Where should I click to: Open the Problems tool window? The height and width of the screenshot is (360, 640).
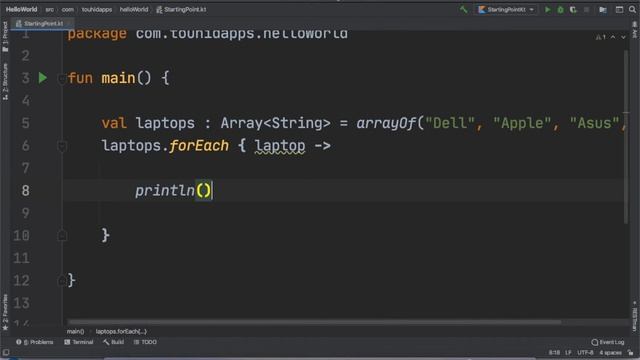coord(35,342)
